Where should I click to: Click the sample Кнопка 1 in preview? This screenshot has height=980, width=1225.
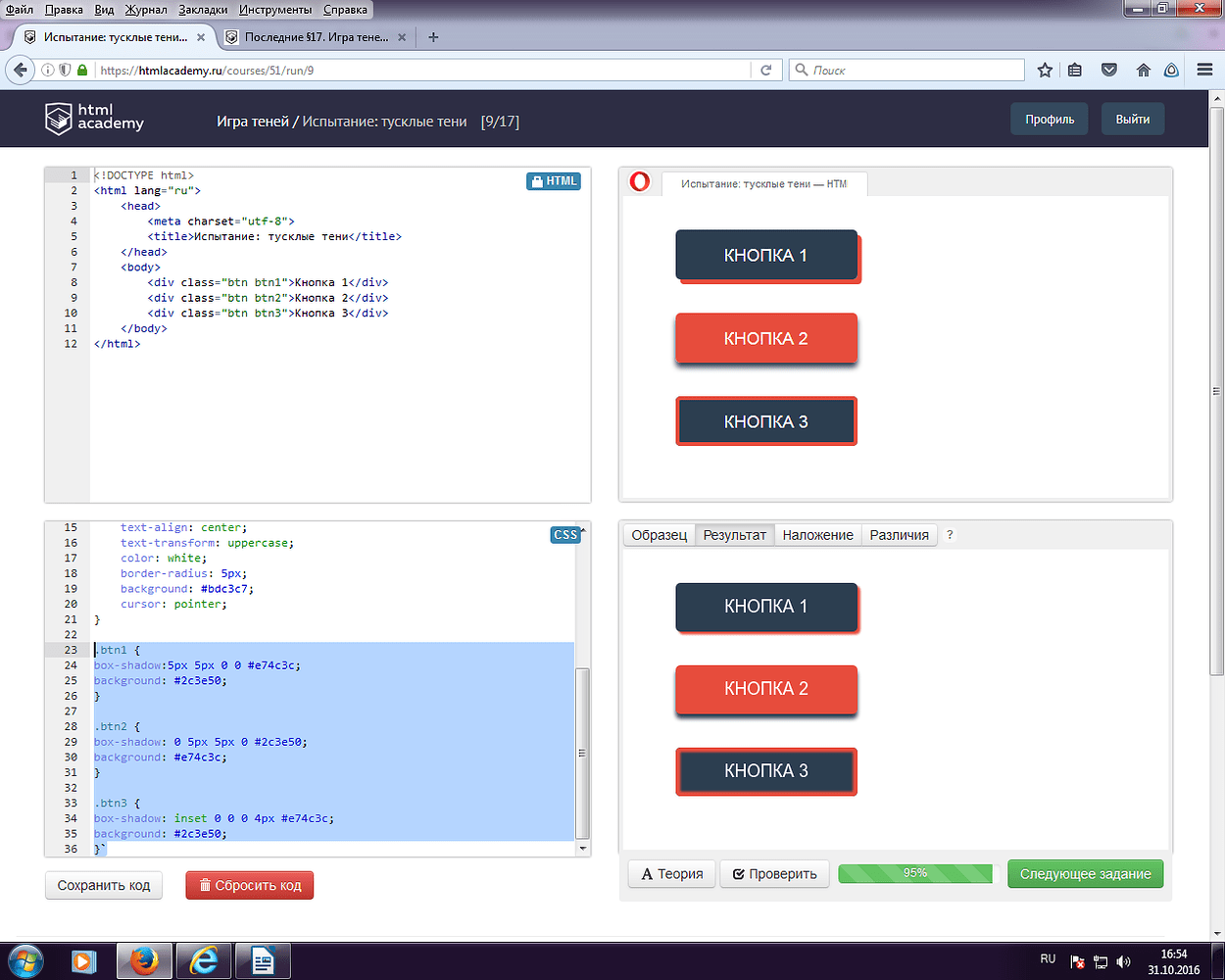pos(766,255)
